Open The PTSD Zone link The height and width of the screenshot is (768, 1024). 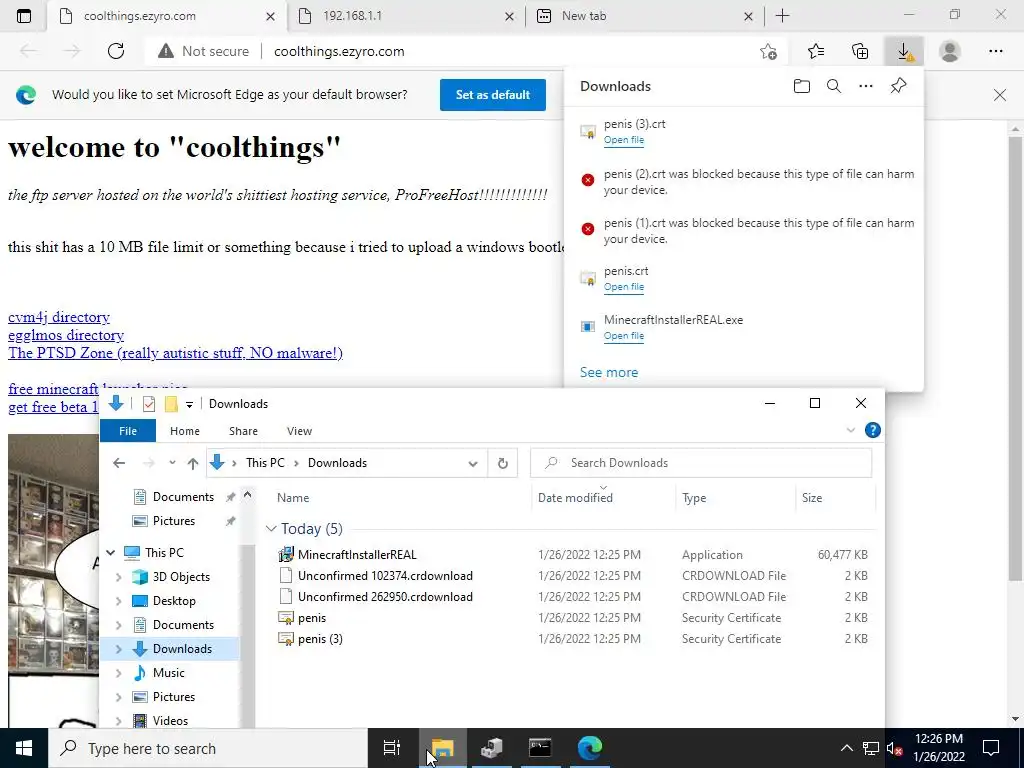coord(175,353)
